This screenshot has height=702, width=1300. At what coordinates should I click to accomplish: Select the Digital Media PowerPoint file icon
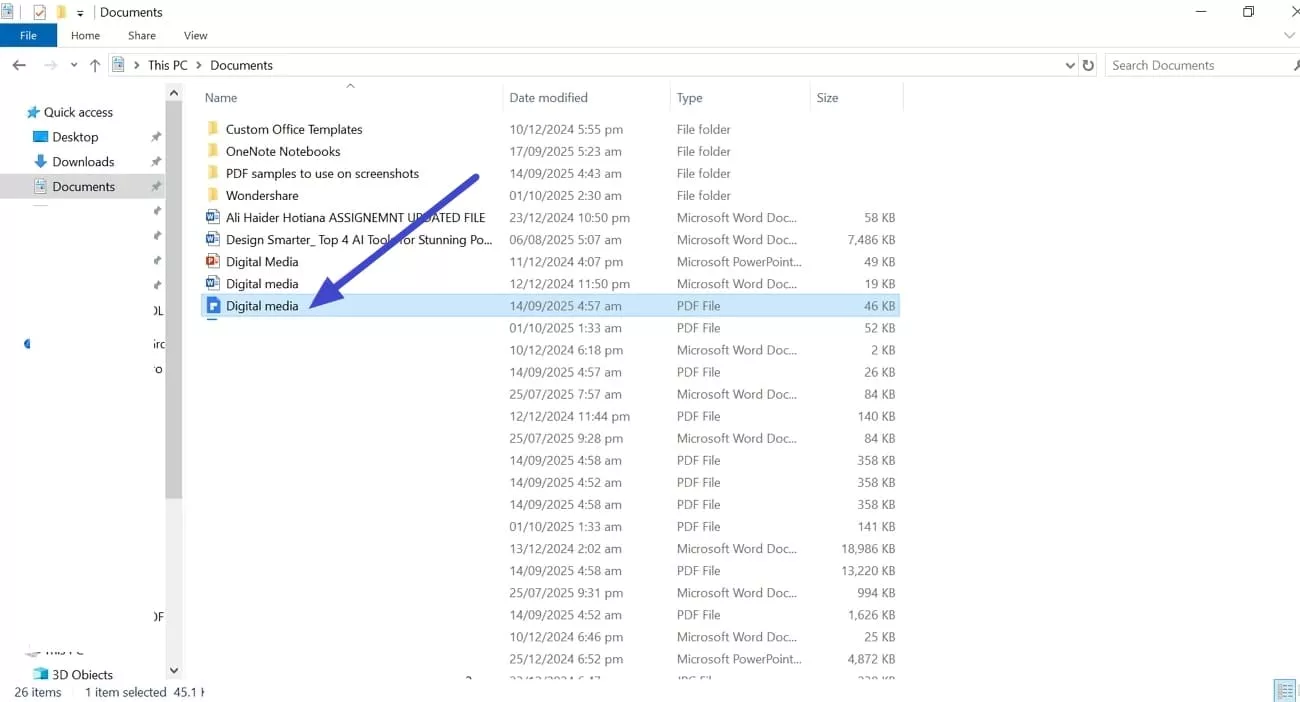(x=212, y=262)
